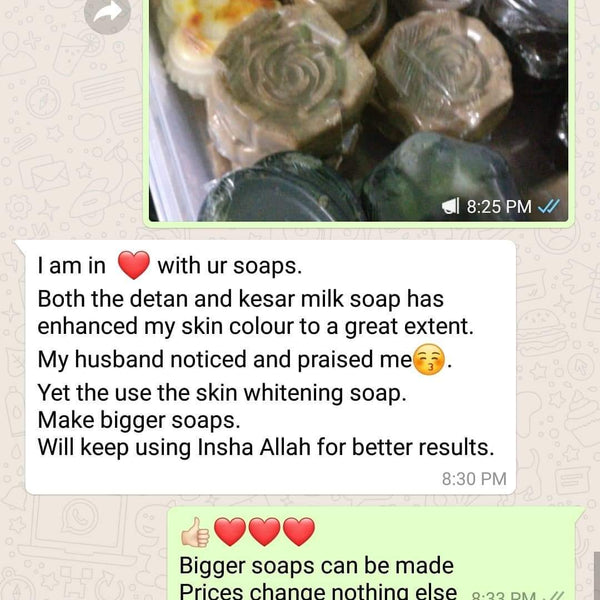Open the soap photo message
The height and width of the screenshot is (600, 600).
point(359,111)
